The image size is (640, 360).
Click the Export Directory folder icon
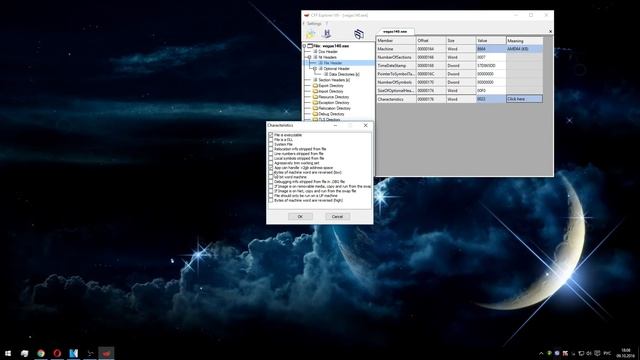315,86
